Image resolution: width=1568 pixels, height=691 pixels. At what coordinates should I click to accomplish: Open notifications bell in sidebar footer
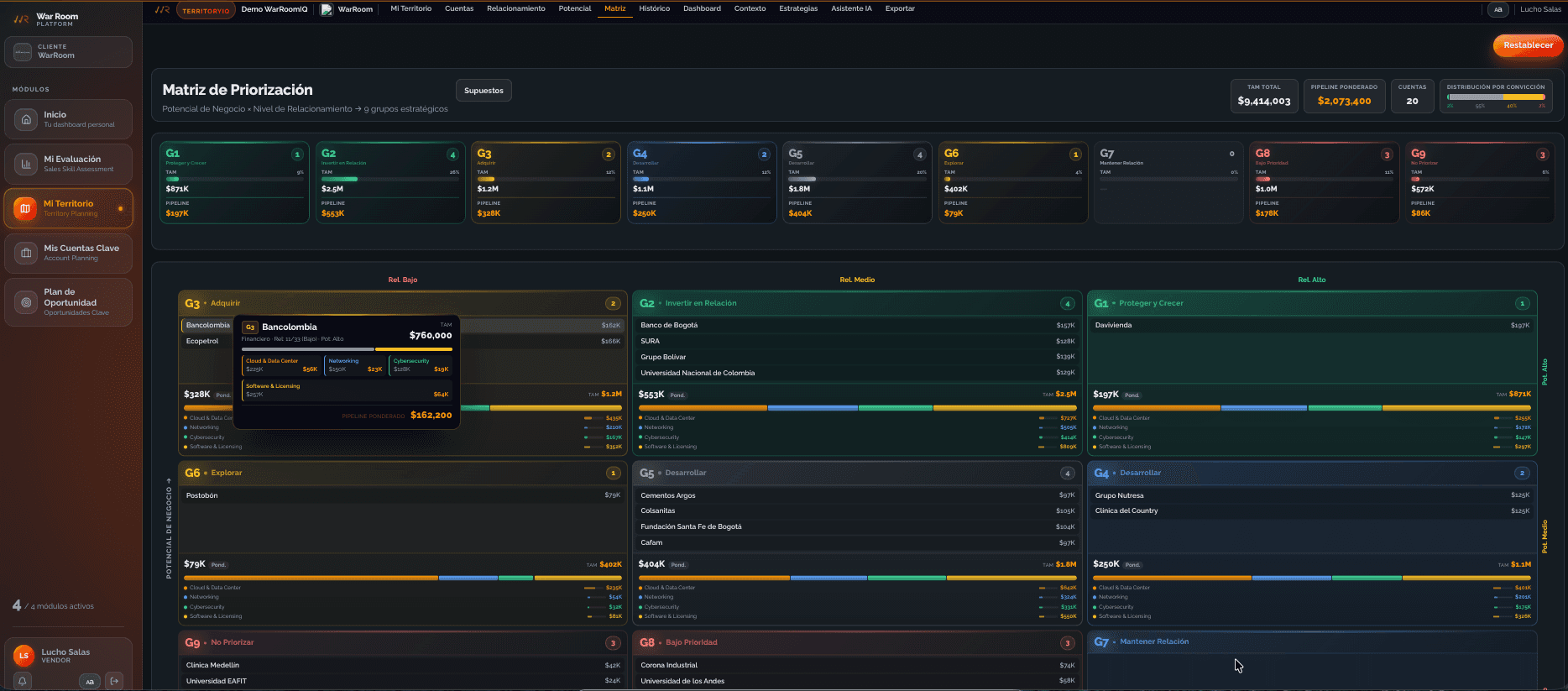pyautogui.click(x=23, y=681)
